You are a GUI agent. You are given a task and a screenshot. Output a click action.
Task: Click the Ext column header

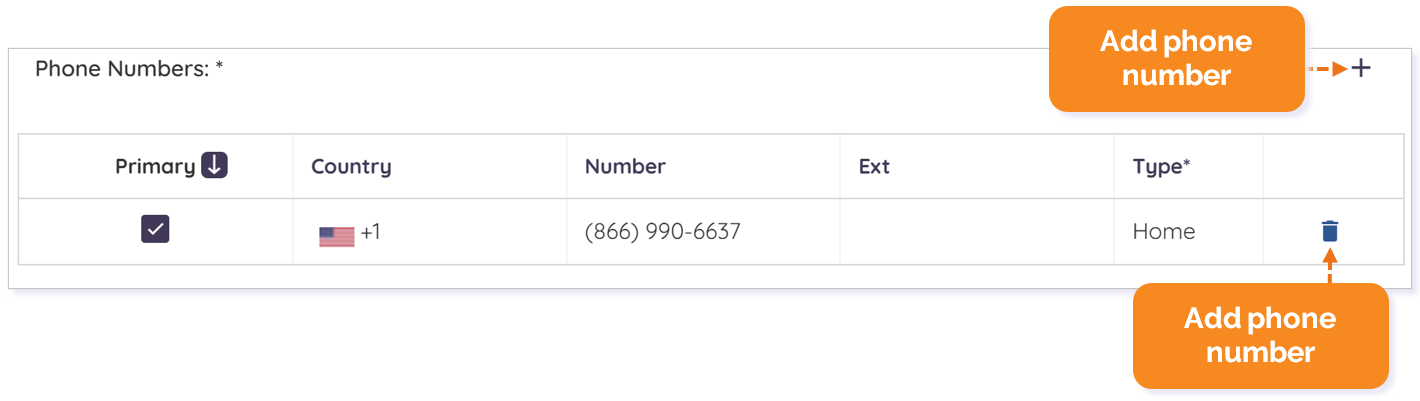874,166
